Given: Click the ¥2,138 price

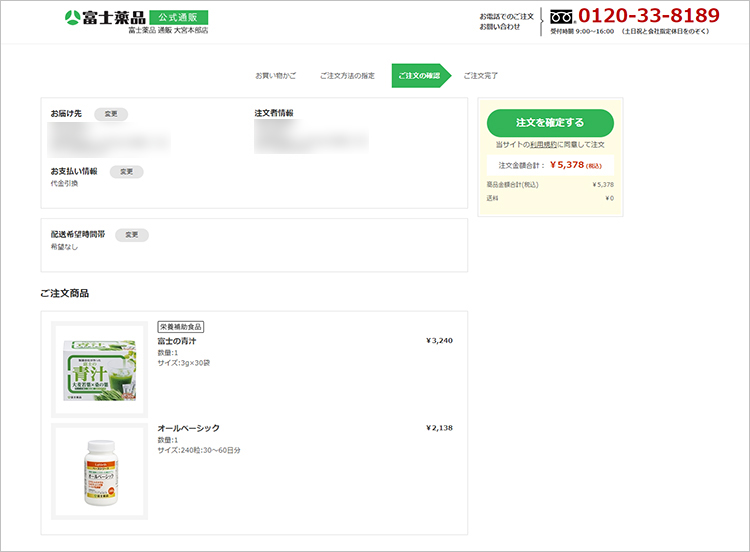Looking at the screenshot, I should pos(439,428).
